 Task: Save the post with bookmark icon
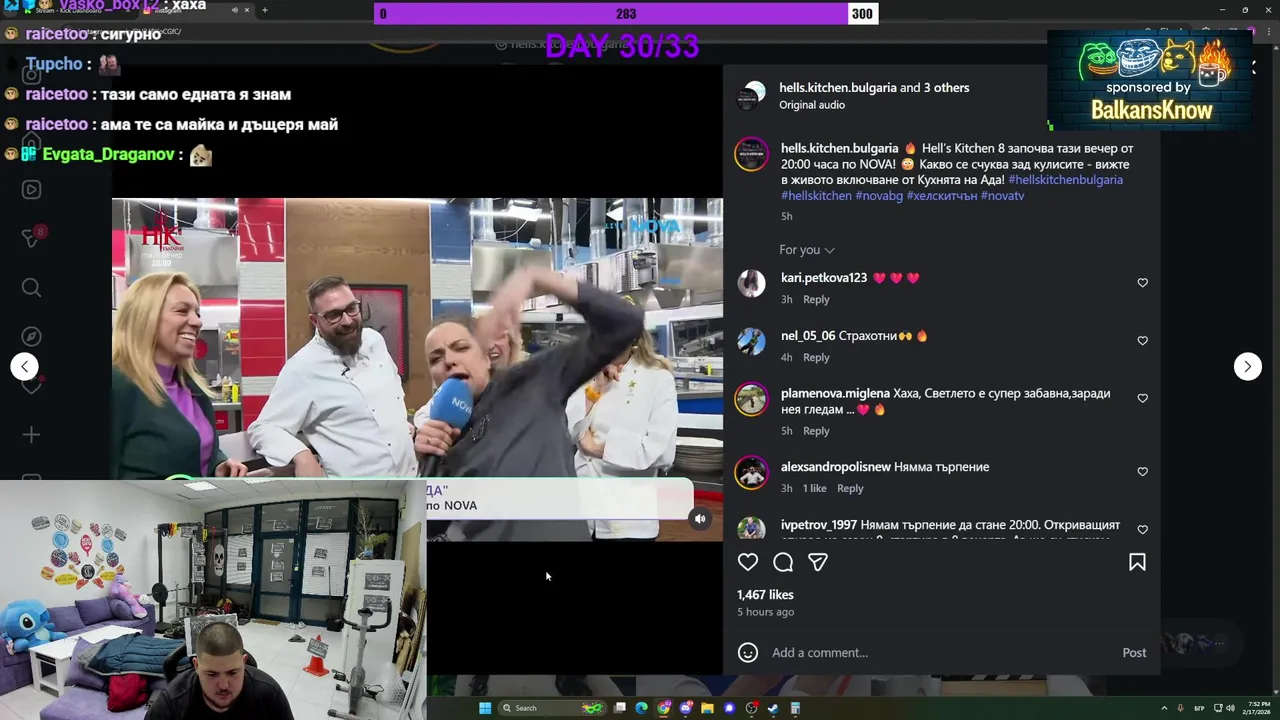(x=1137, y=562)
